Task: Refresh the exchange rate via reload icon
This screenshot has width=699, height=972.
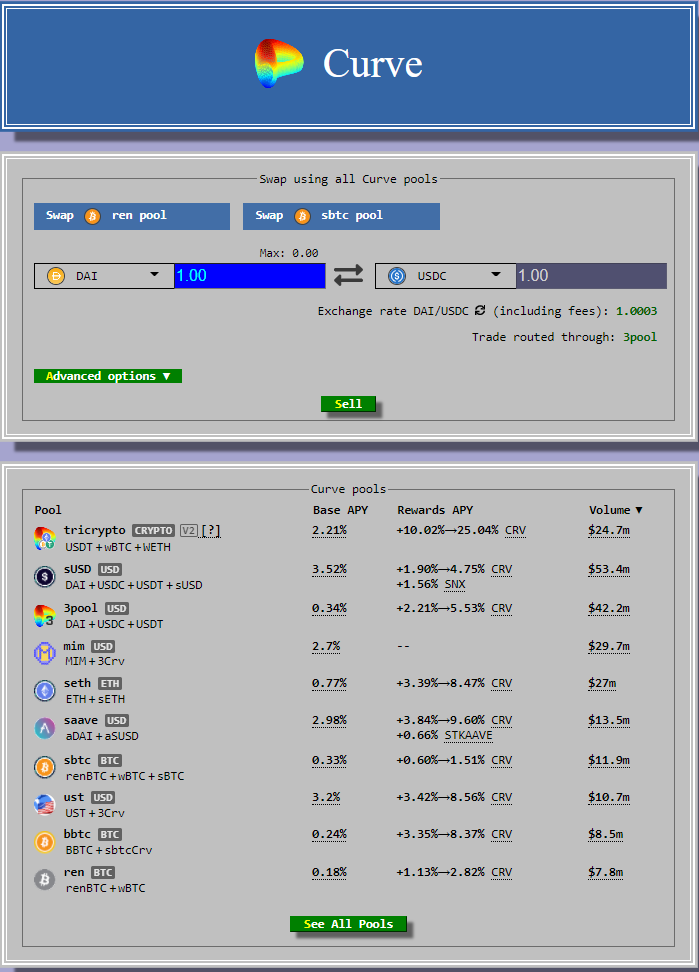Action: [480, 311]
